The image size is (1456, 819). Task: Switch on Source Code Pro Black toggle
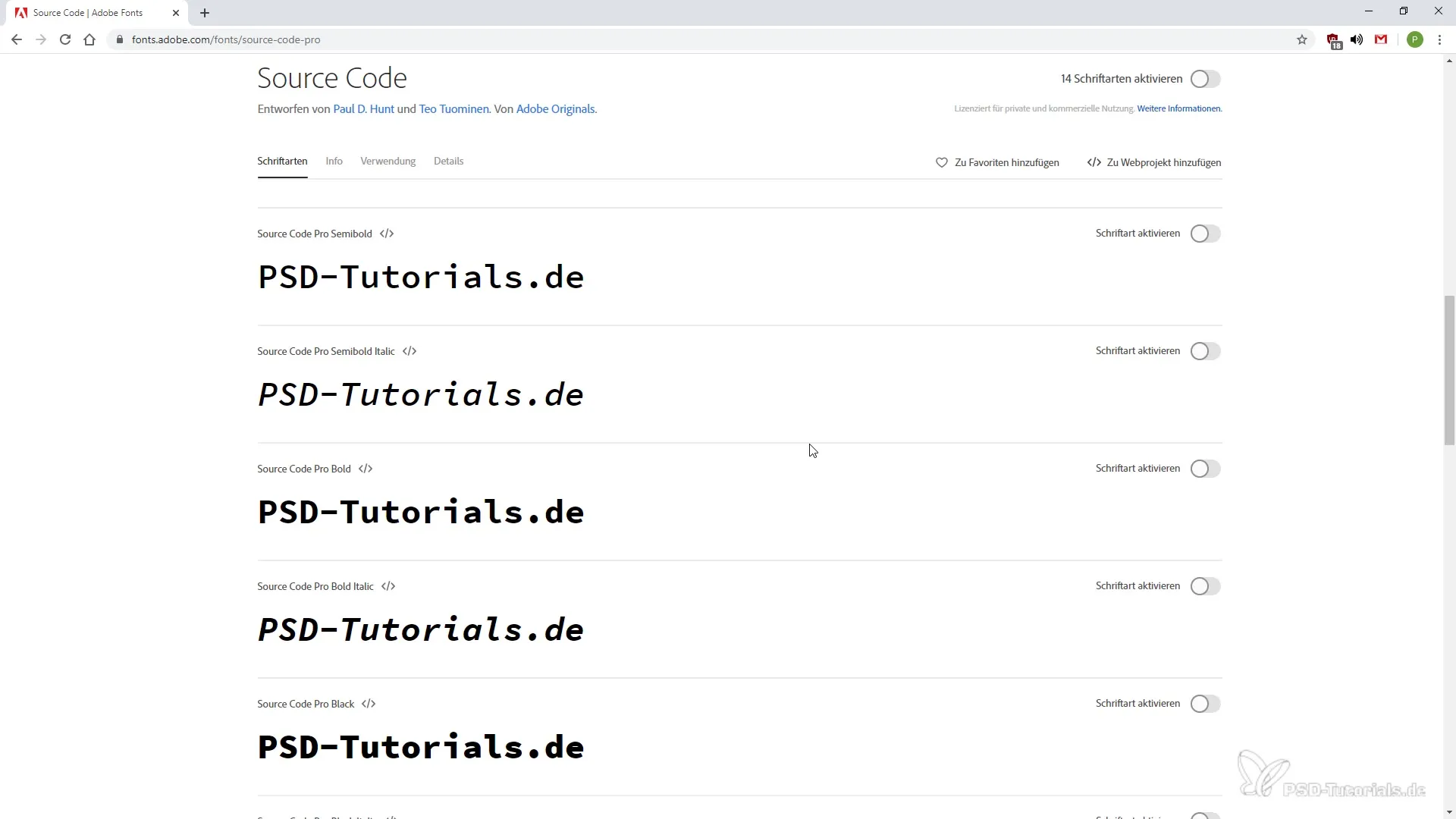tap(1205, 704)
